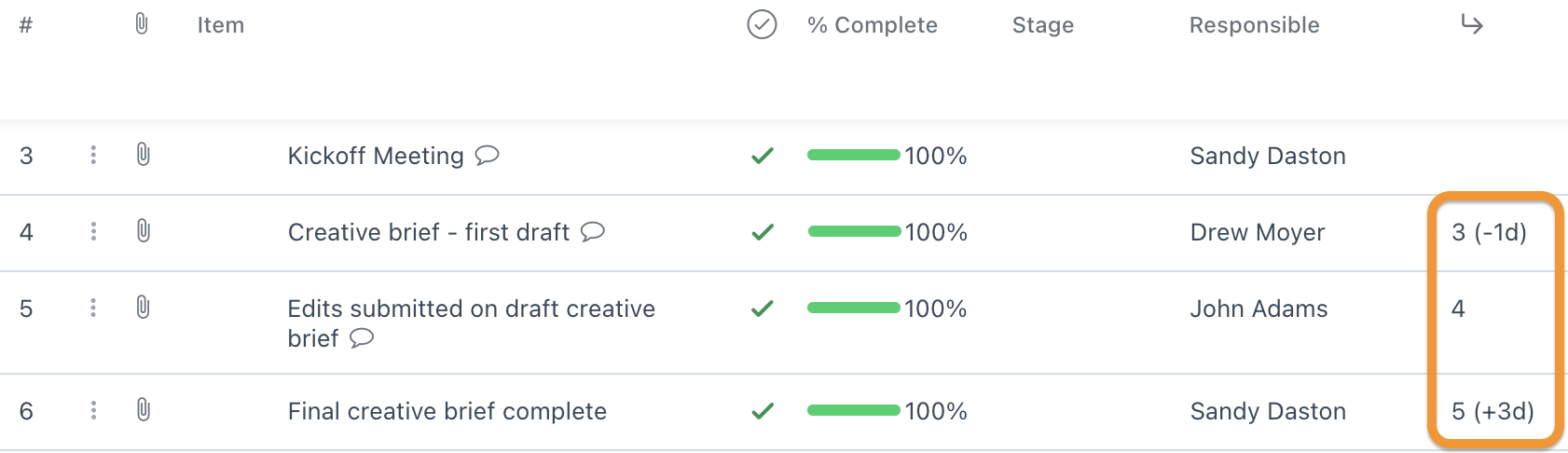Click the % Complete column header
Viewport: 1568px width, 453px height.
click(x=873, y=25)
